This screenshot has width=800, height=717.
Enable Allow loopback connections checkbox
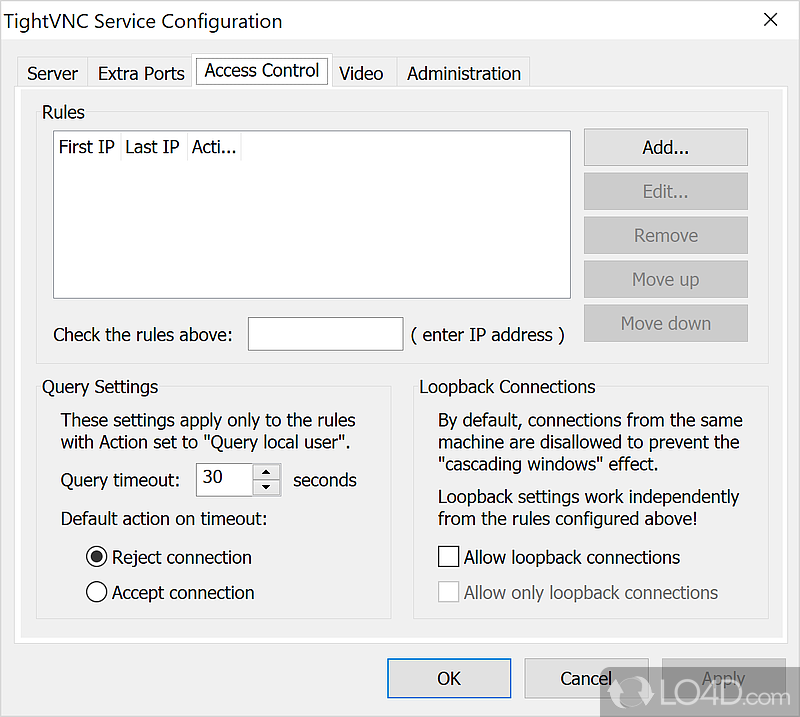point(449,557)
